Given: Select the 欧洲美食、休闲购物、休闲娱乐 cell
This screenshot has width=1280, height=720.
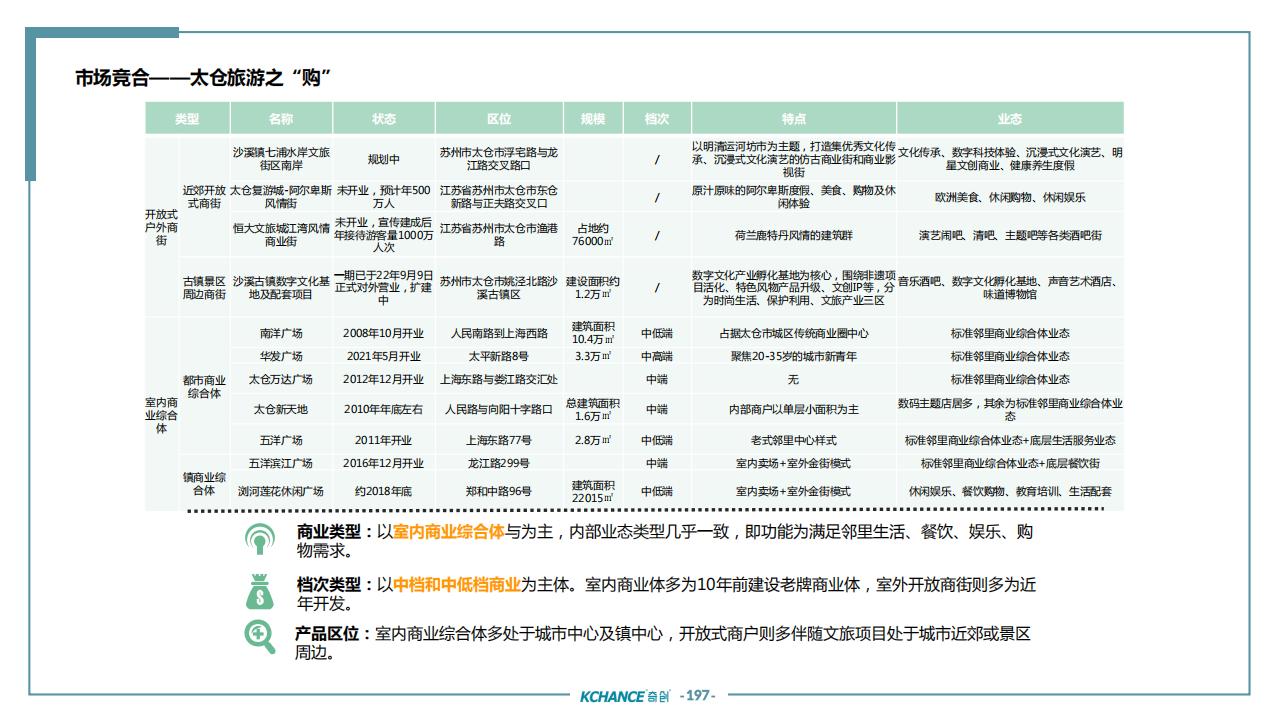Looking at the screenshot, I should (1010, 196).
